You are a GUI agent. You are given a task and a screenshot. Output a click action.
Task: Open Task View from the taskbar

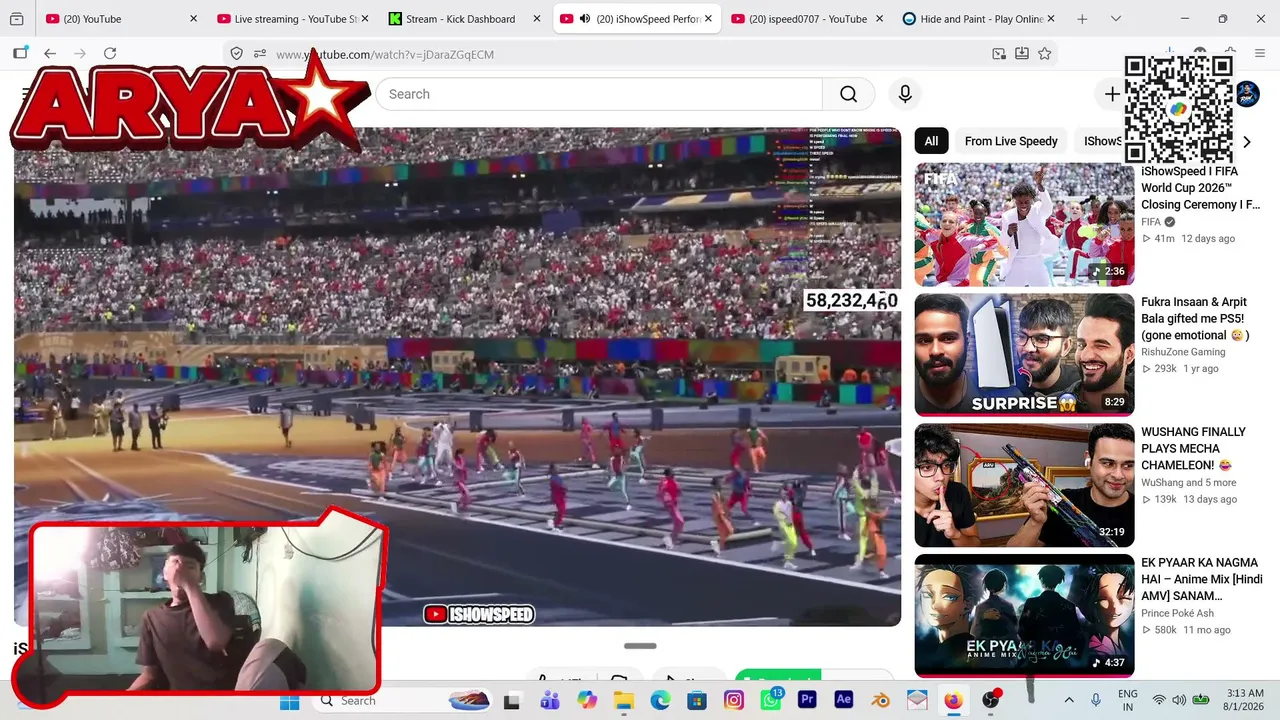pos(512,701)
